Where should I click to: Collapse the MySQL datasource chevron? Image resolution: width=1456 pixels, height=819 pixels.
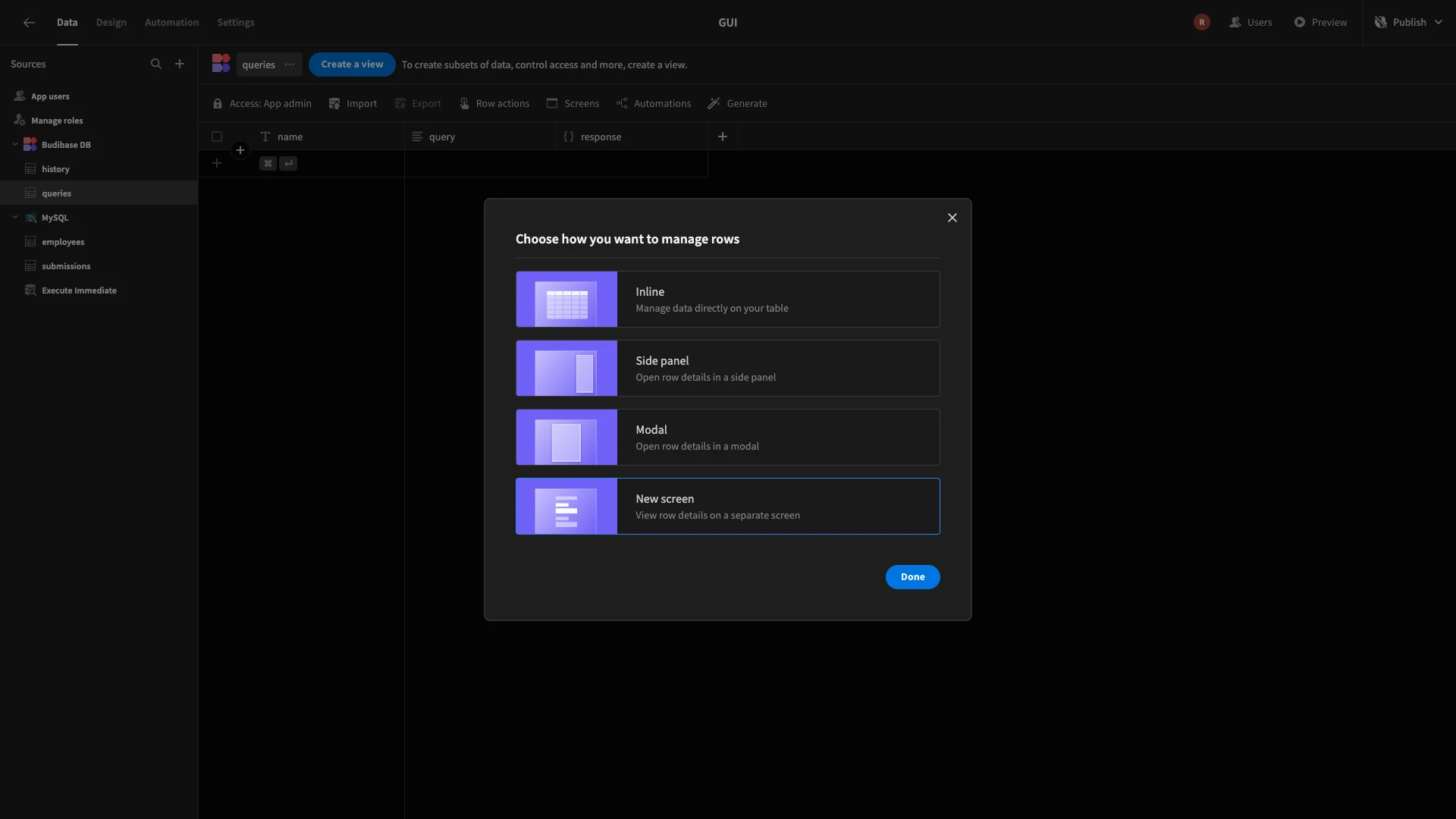pos(15,217)
